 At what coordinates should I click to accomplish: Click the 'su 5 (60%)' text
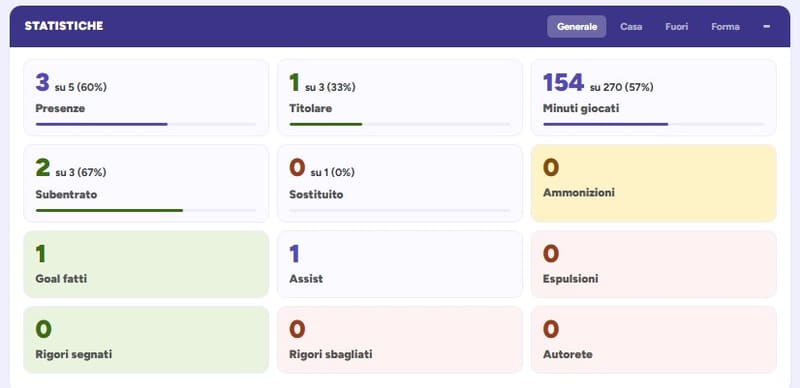point(81,87)
